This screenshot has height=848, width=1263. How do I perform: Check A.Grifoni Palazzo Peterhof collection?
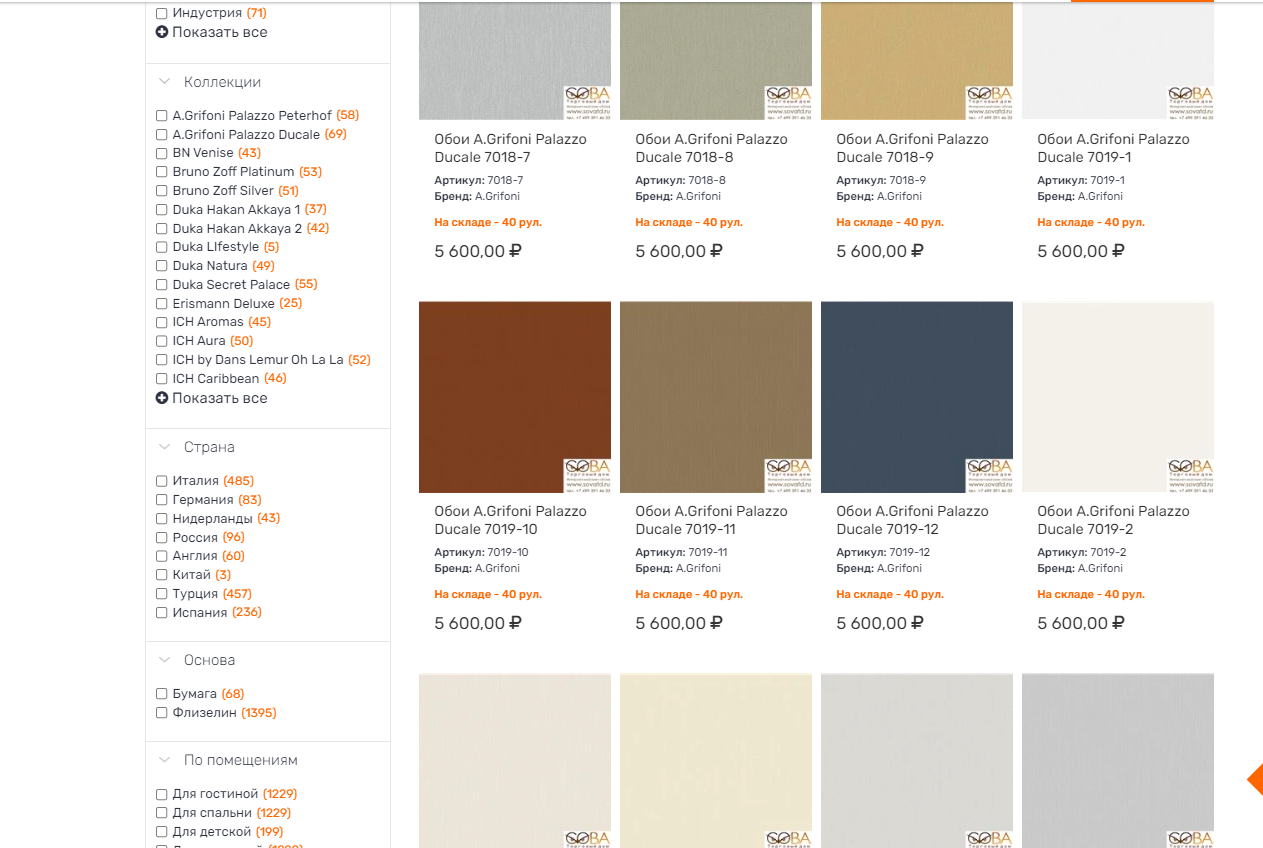[162, 116]
